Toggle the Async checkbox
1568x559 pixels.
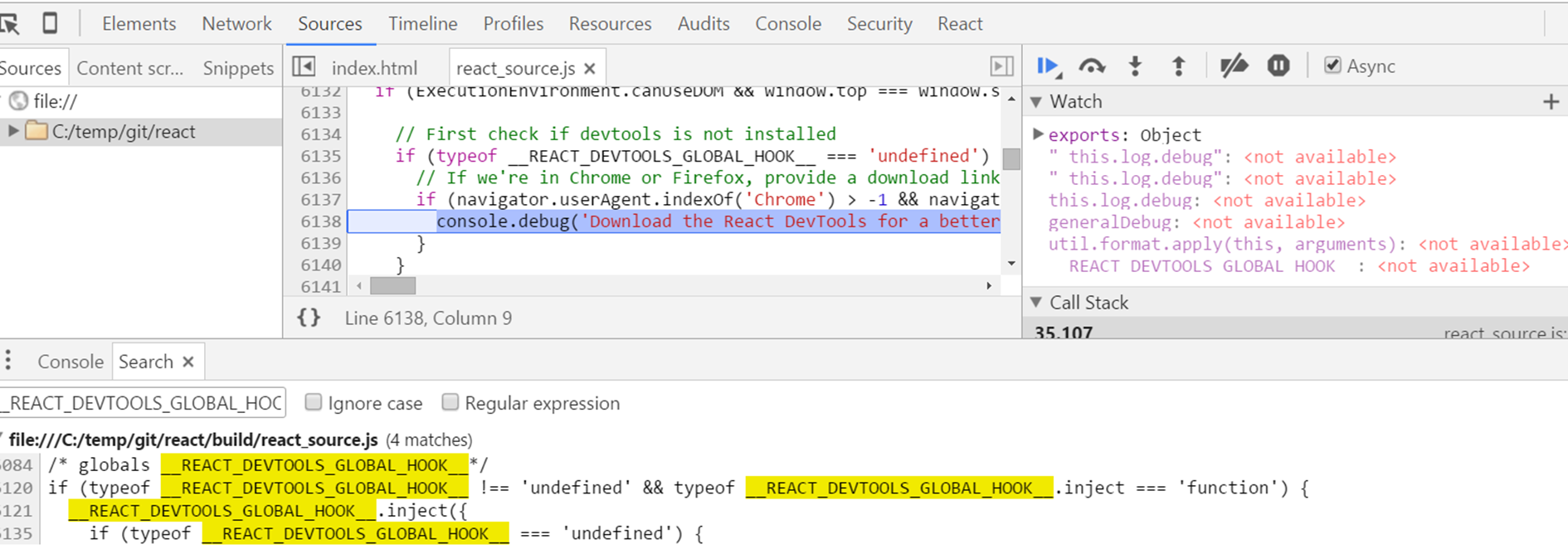(1332, 66)
